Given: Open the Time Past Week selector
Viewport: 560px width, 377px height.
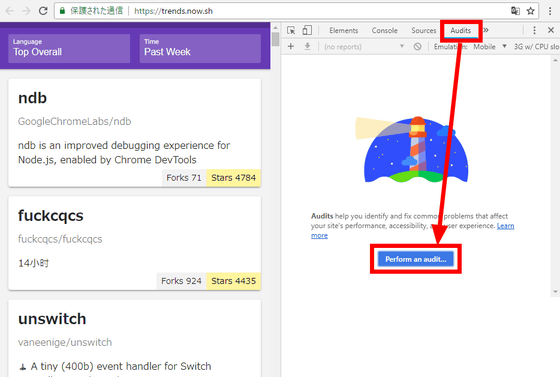Looking at the screenshot, I should coord(200,48).
